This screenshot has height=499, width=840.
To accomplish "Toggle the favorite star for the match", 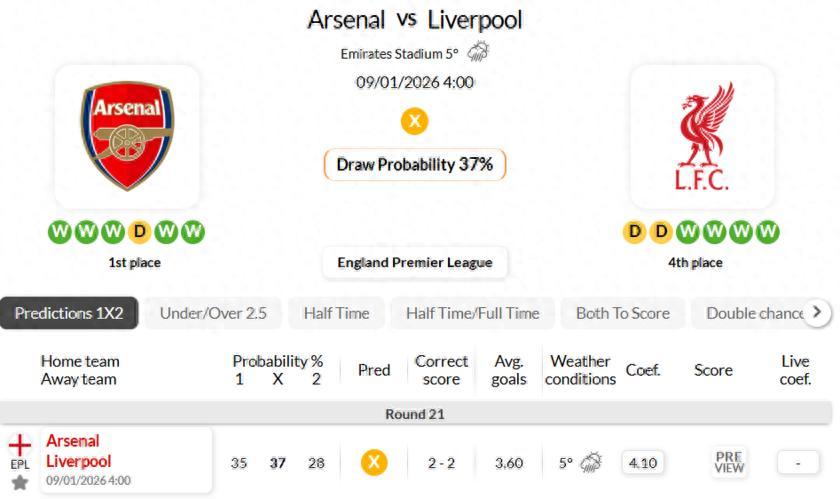I will click(20, 483).
